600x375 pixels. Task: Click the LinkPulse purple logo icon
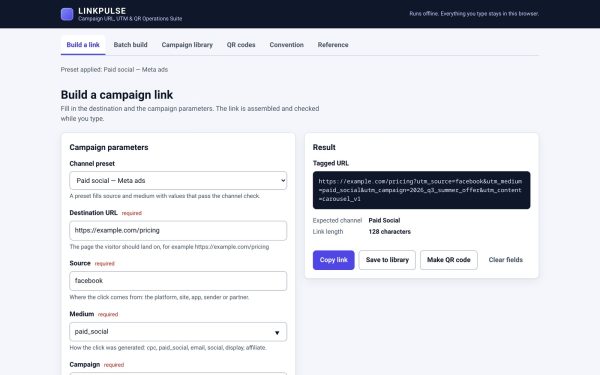67,14
